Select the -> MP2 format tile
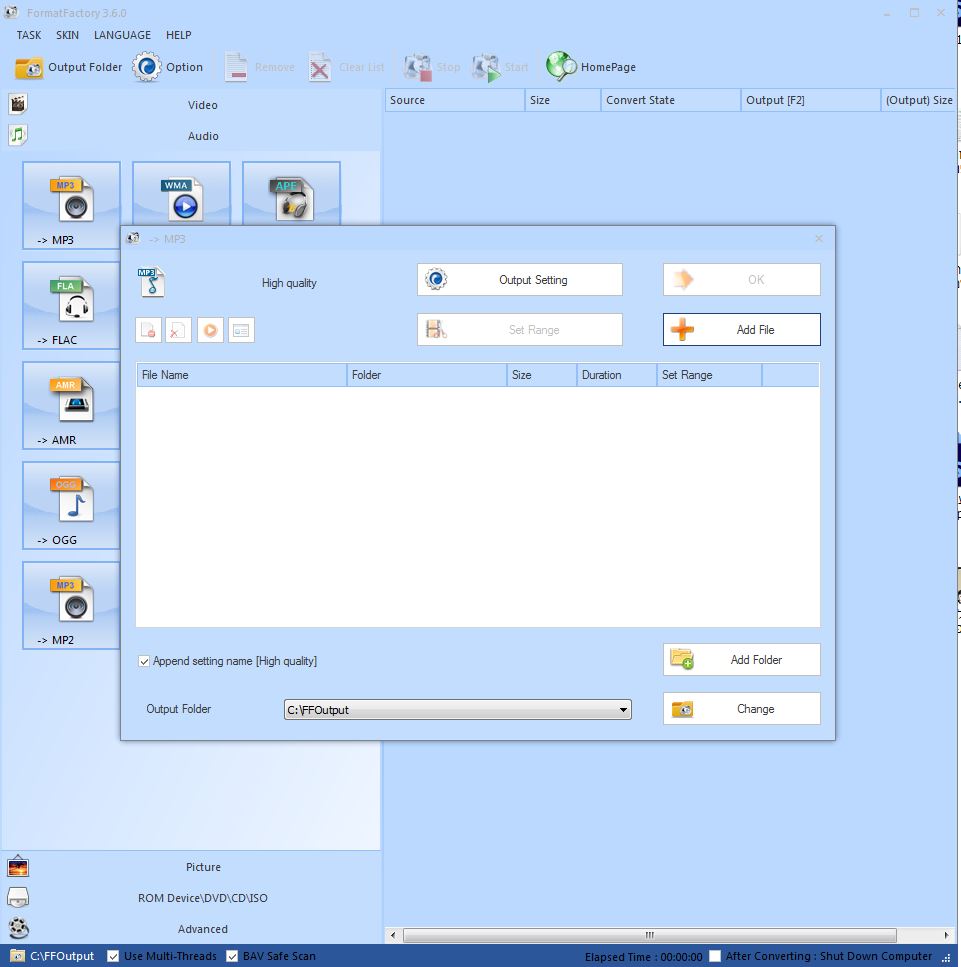 click(x=72, y=605)
